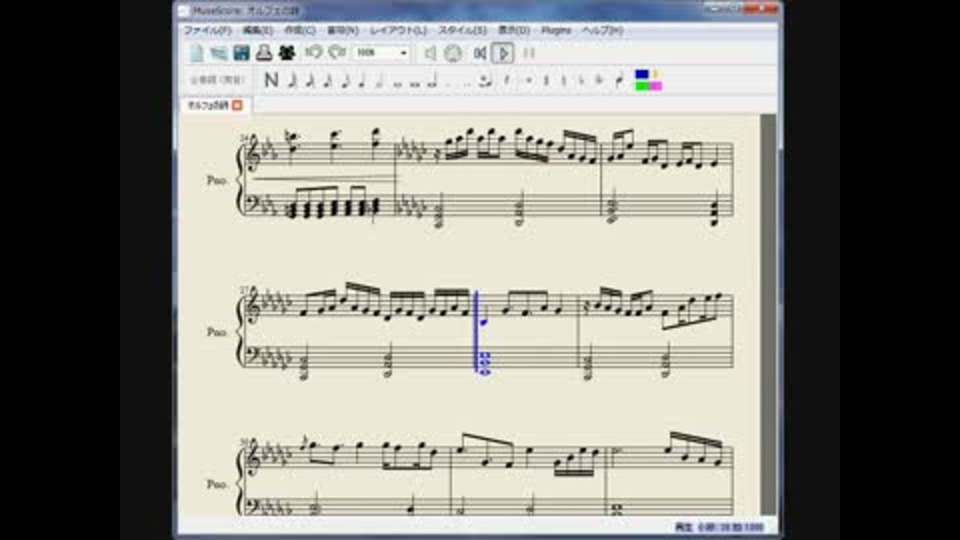Toggle MIDI input with the round icon
This screenshot has width=960, height=540.
coord(452,53)
